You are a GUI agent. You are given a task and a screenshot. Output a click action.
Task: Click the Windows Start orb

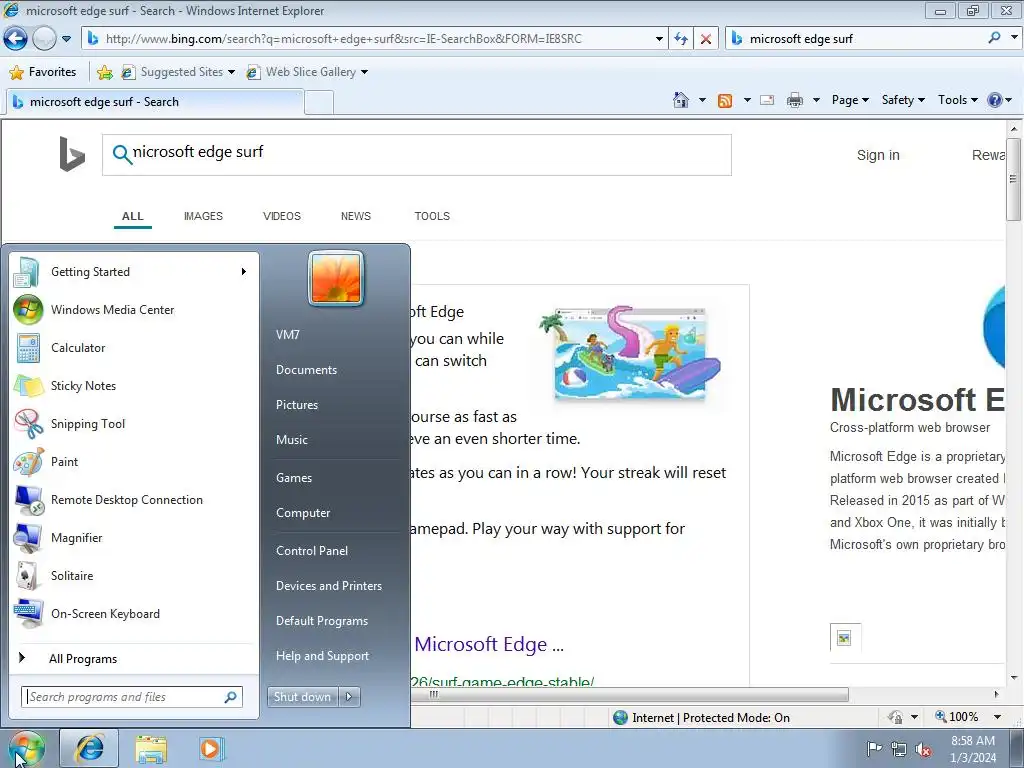(26, 749)
